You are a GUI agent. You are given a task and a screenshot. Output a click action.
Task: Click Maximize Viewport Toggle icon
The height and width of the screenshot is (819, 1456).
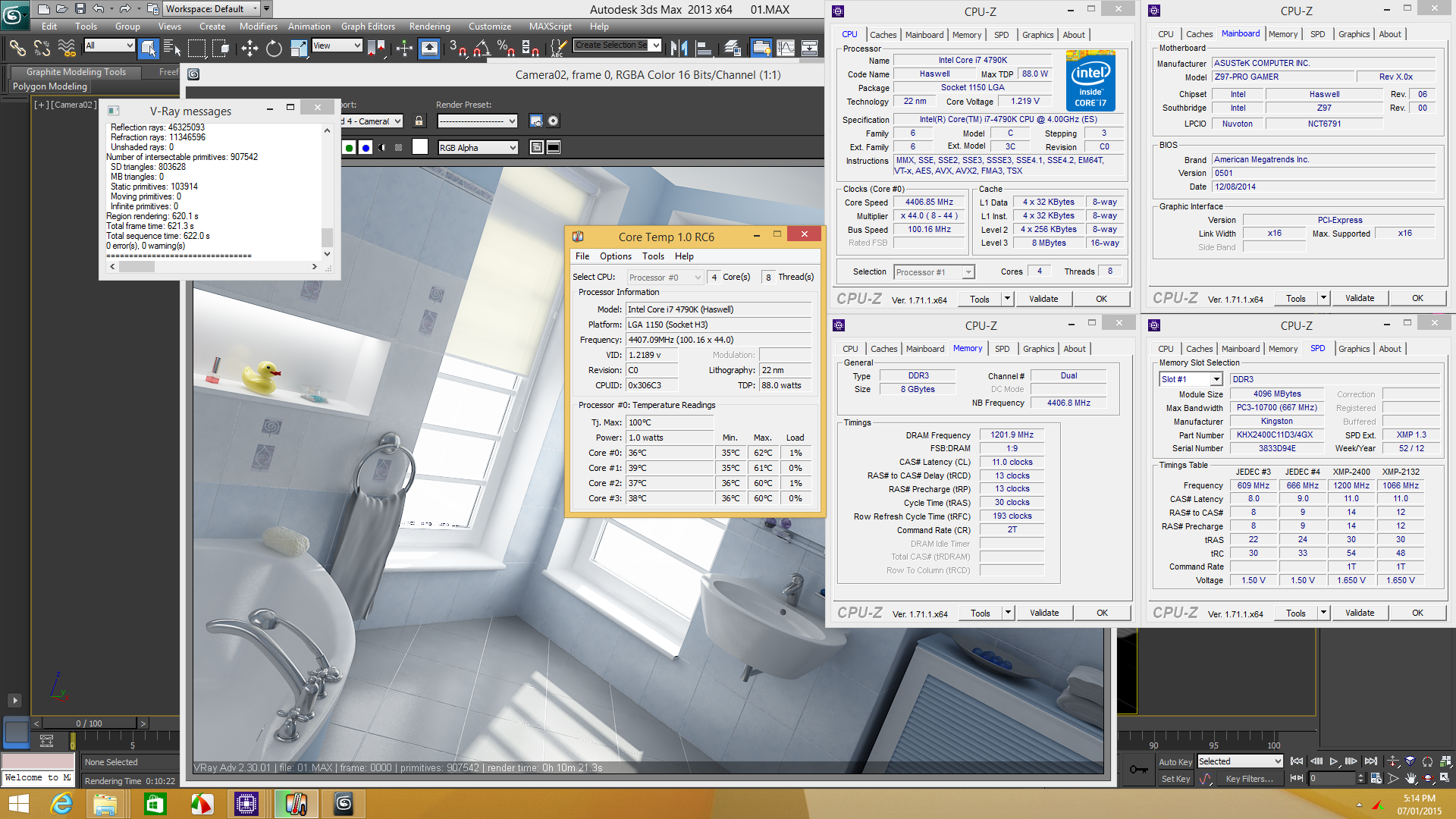coord(1445,779)
